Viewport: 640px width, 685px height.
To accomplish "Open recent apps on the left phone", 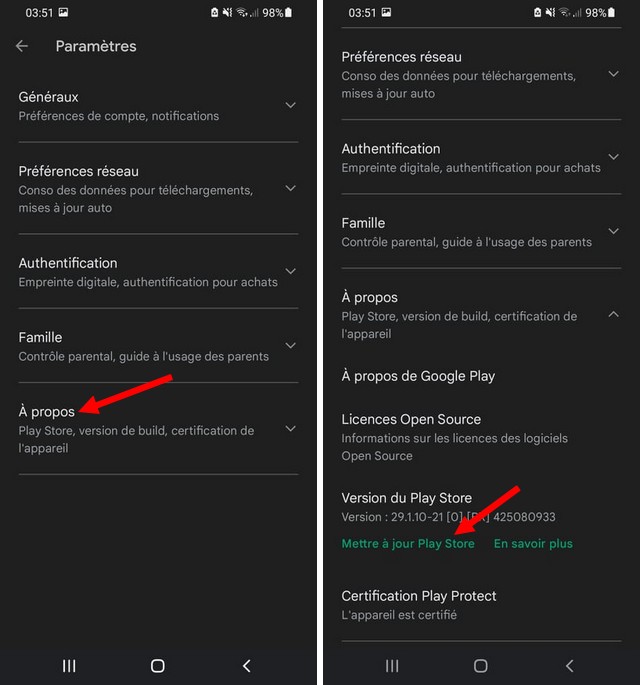I will click(x=69, y=666).
